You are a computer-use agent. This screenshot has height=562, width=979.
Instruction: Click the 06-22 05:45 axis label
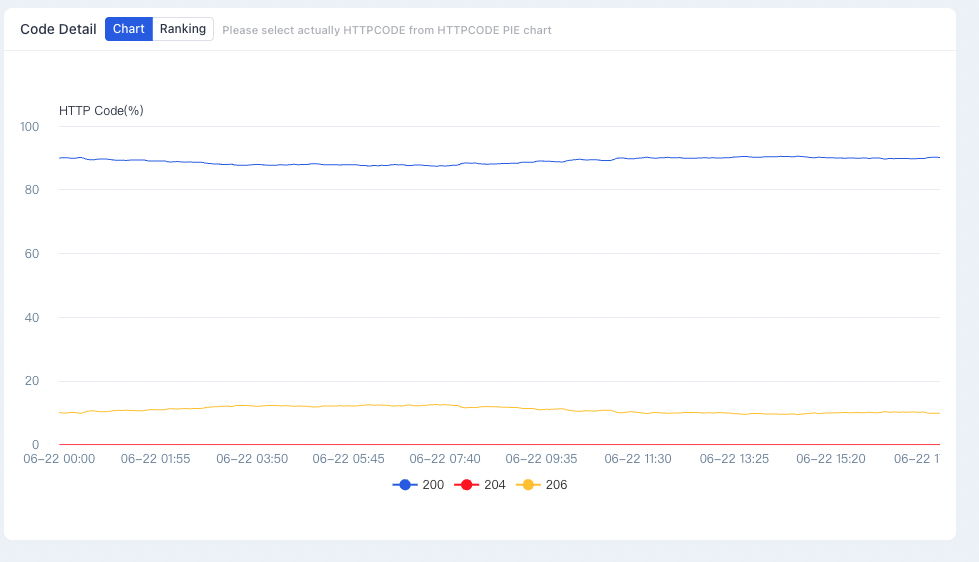pyautogui.click(x=348, y=459)
